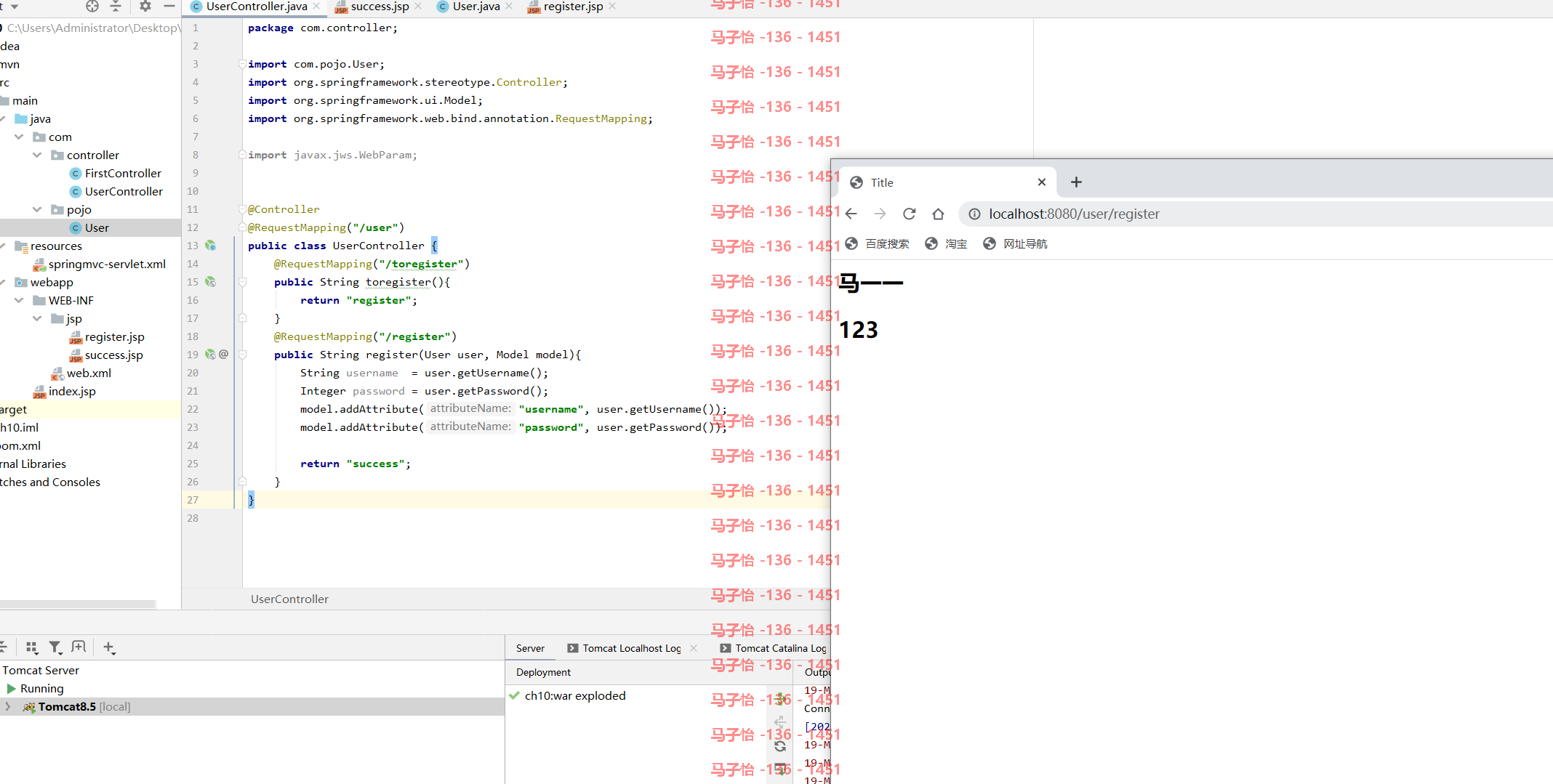Image resolution: width=1553 pixels, height=784 pixels.
Task: Close the Tomcat Localhost Log tab
Action: tap(694, 648)
